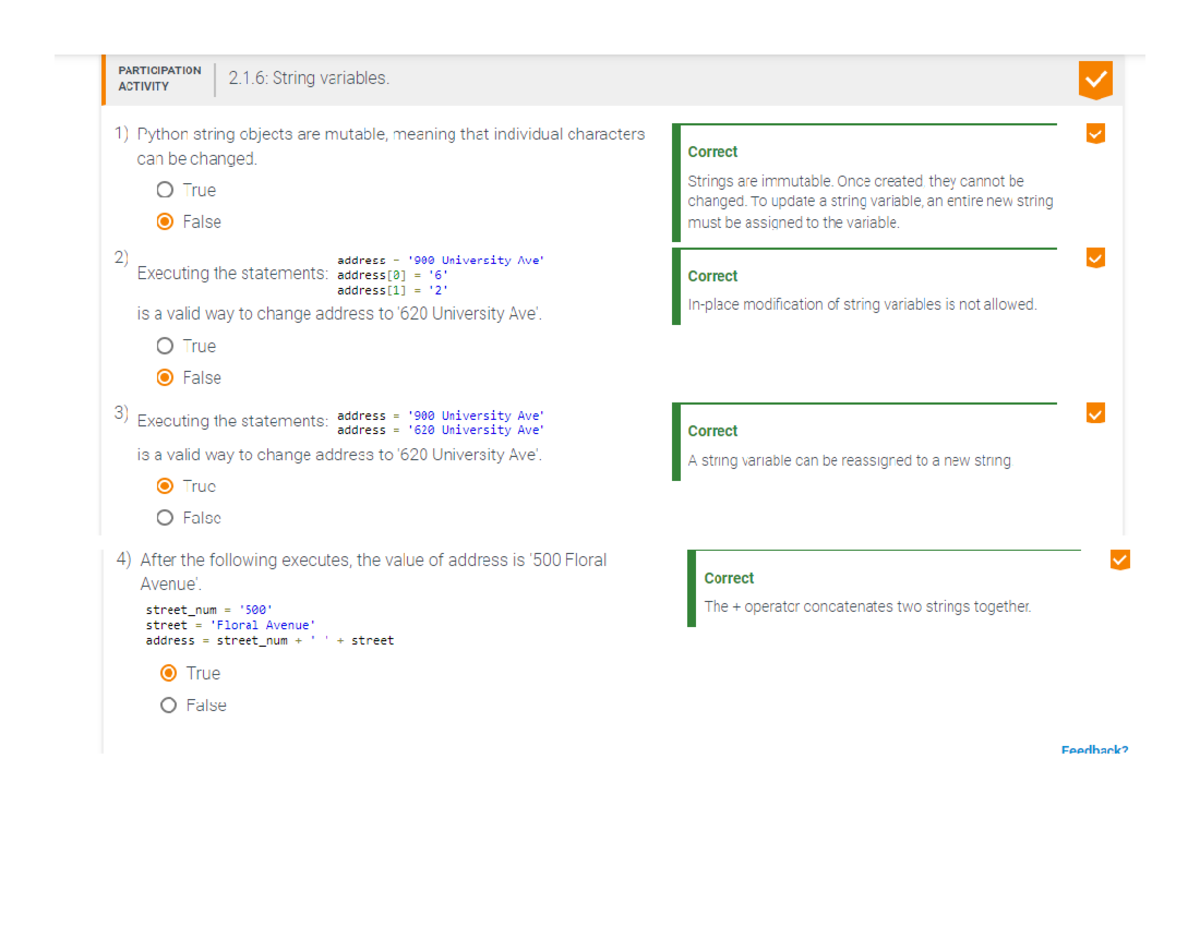Choose False for question 2 index assignment
The height and width of the screenshot is (927, 1200).
pyautogui.click(x=165, y=378)
